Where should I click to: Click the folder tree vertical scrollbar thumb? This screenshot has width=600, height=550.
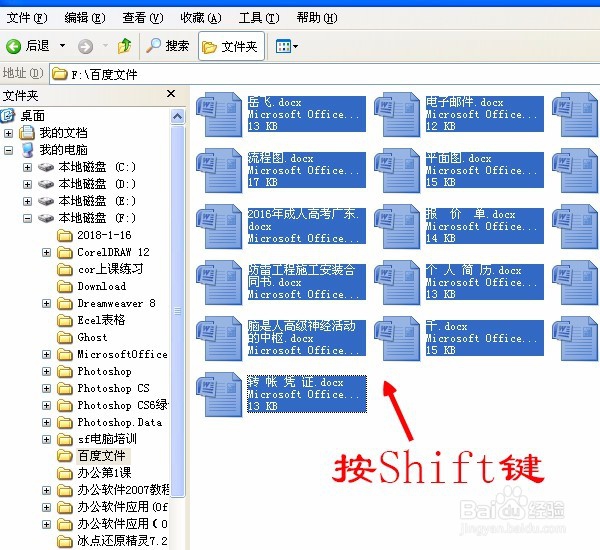pos(178,311)
